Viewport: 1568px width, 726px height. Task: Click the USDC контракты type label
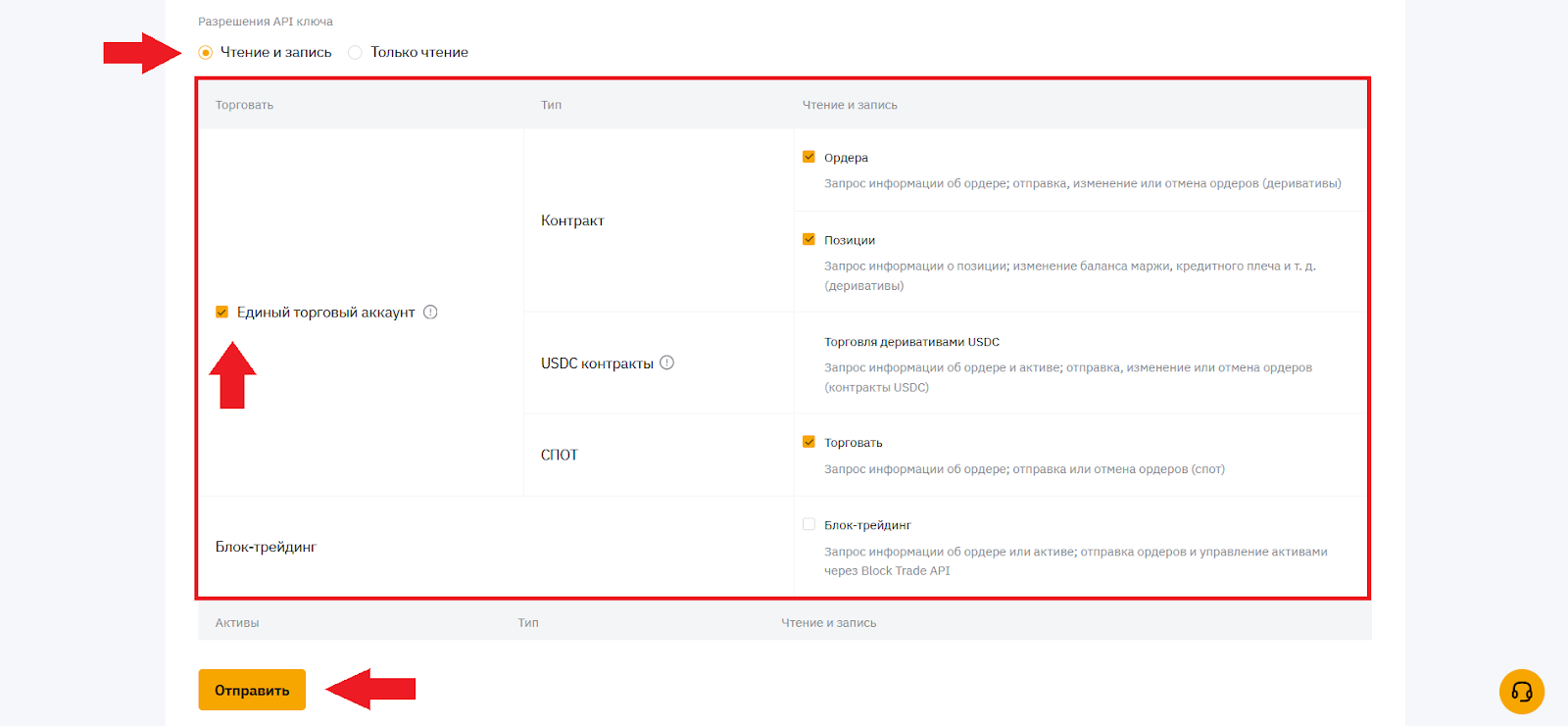[x=597, y=363]
